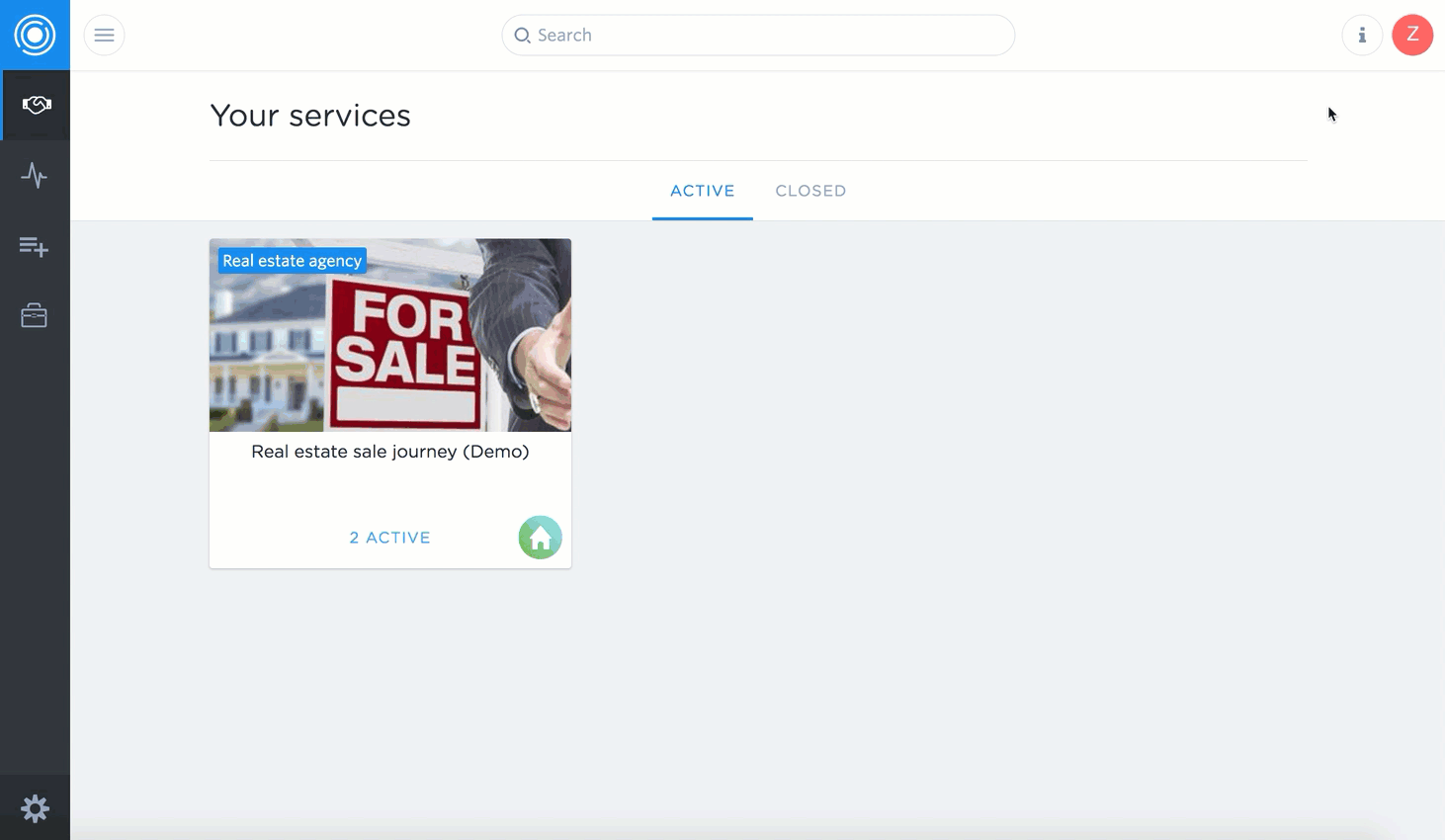Click the info icon button
1445x840 pixels.
click(1362, 36)
